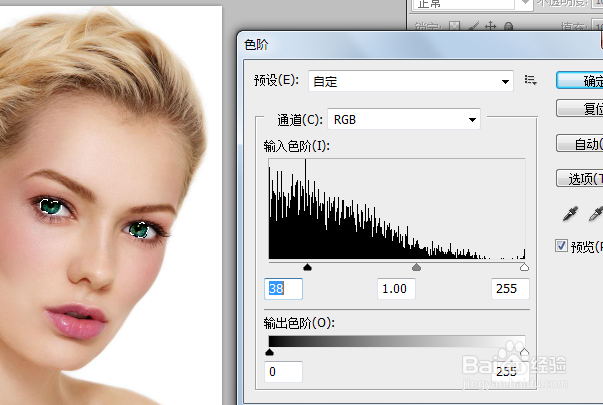This screenshot has height=405, width=603.
Task: Toggle lock all padlock icon
Action: coord(508,27)
